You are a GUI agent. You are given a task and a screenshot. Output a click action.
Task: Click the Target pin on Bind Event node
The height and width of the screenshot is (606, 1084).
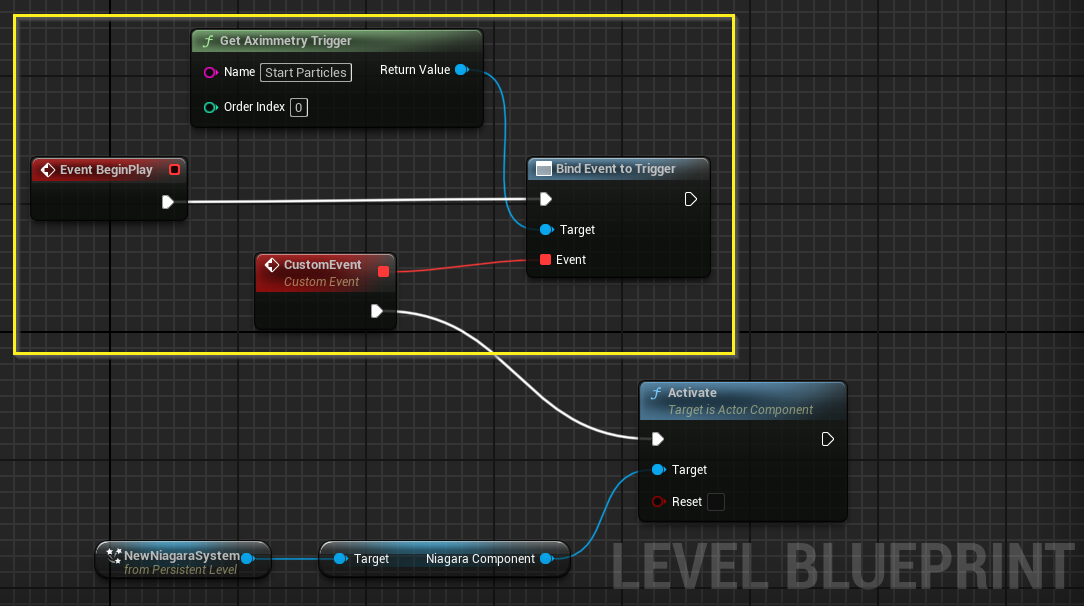(x=546, y=229)
